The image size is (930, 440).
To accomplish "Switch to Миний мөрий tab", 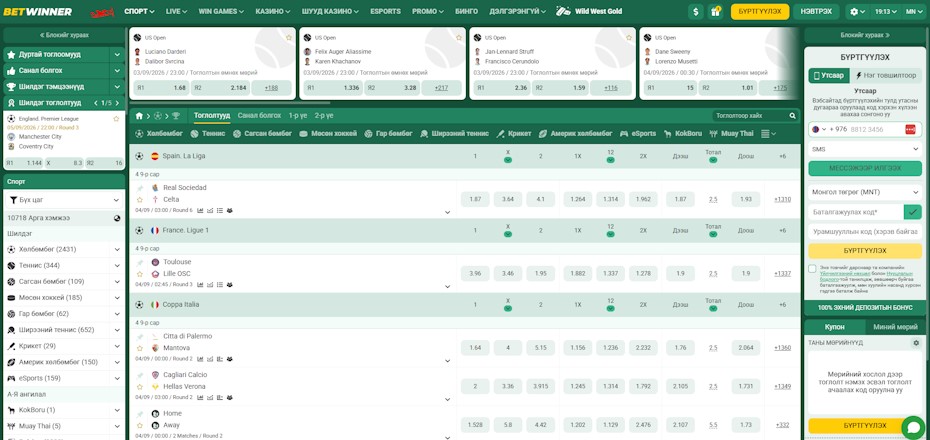I will (x=895, y=327).
